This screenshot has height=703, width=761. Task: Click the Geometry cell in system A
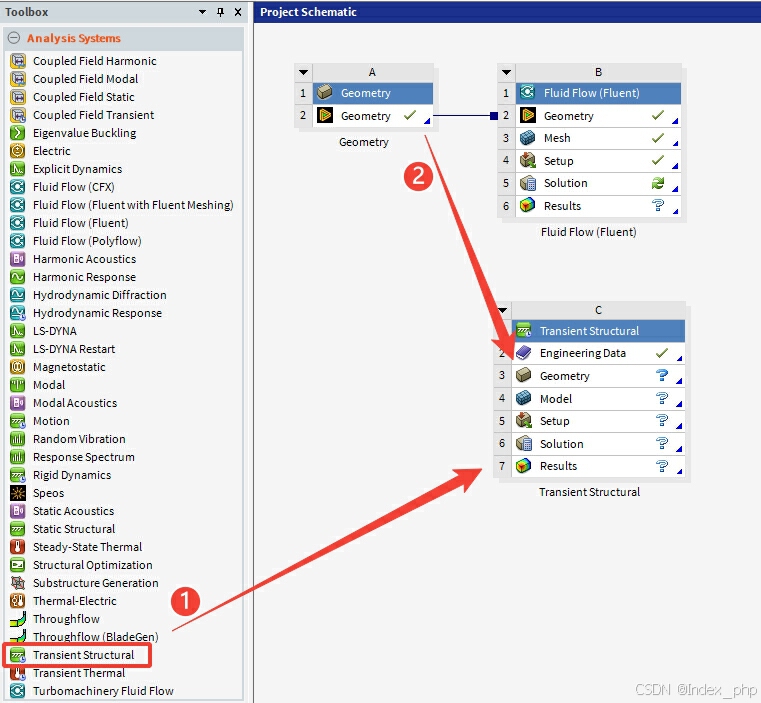click(372, 116)
